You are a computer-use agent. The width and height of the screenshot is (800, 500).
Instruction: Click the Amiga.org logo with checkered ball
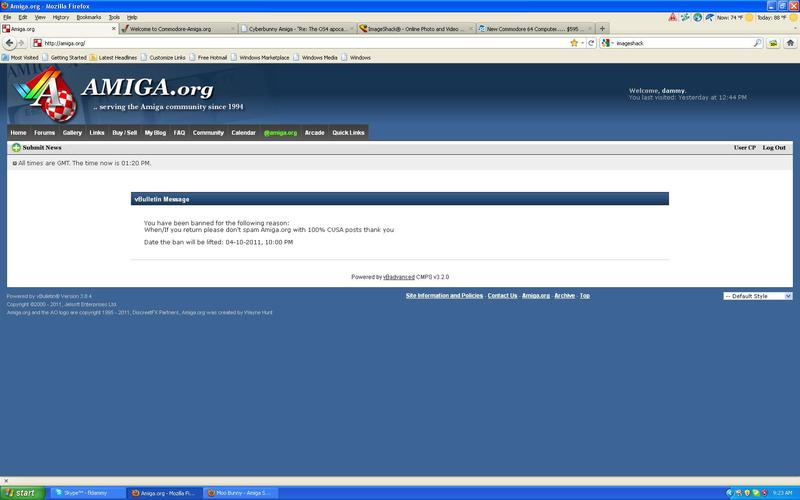[47, 95]
